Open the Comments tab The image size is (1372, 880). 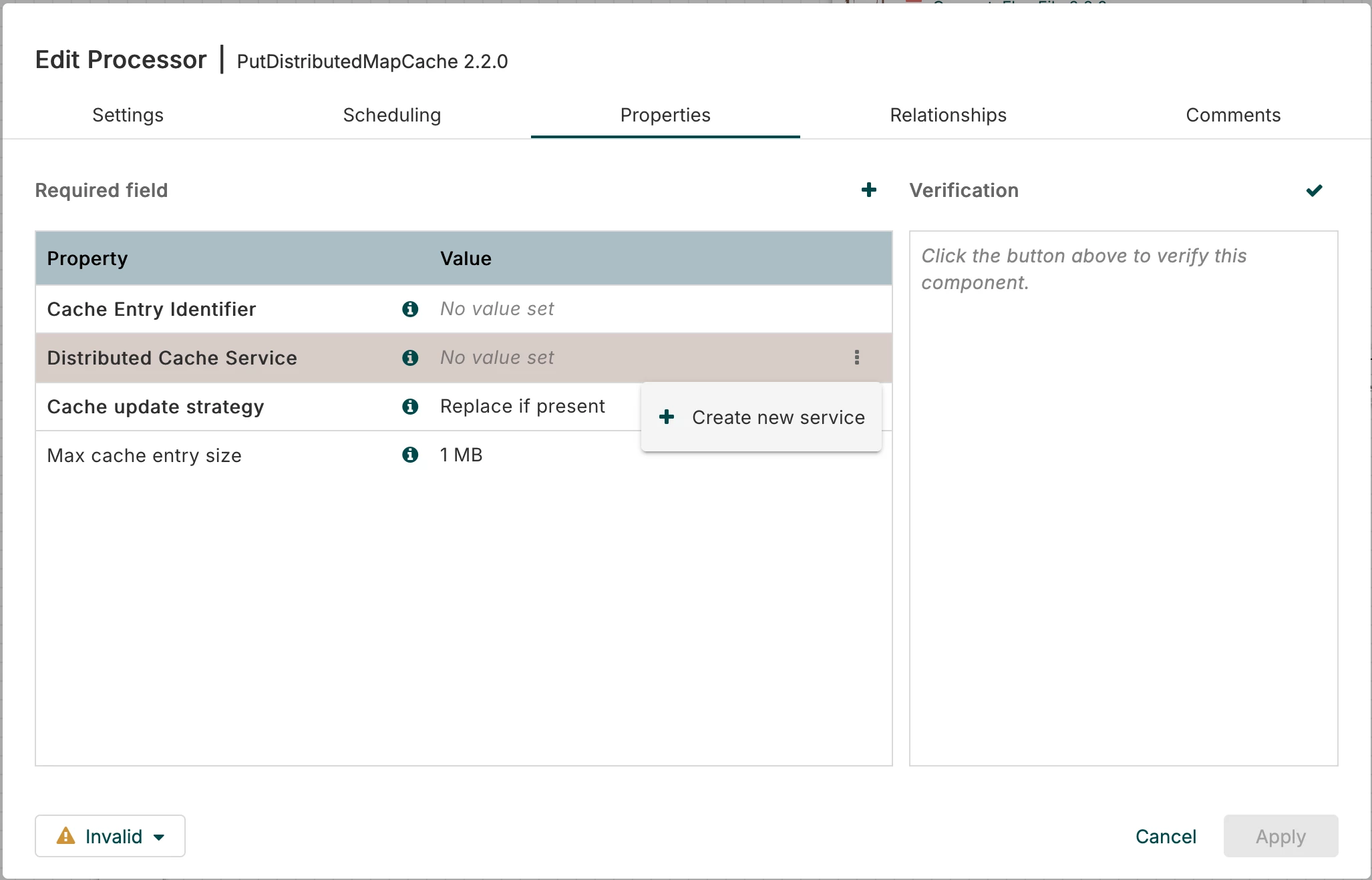[1233, 116]
